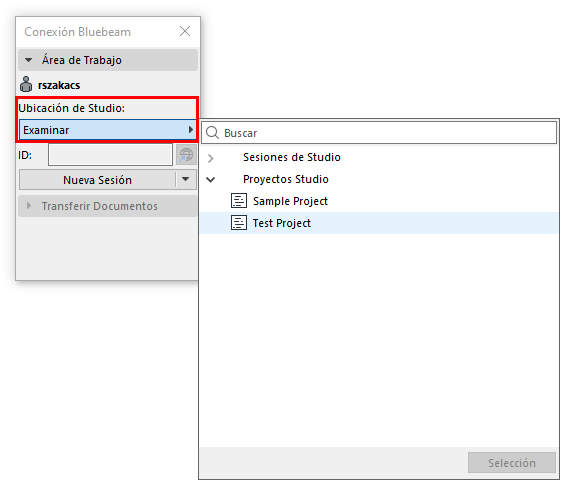This screenshot has height=500, width=579.
Task: Click the ID input field
Action: pos(110,155)
